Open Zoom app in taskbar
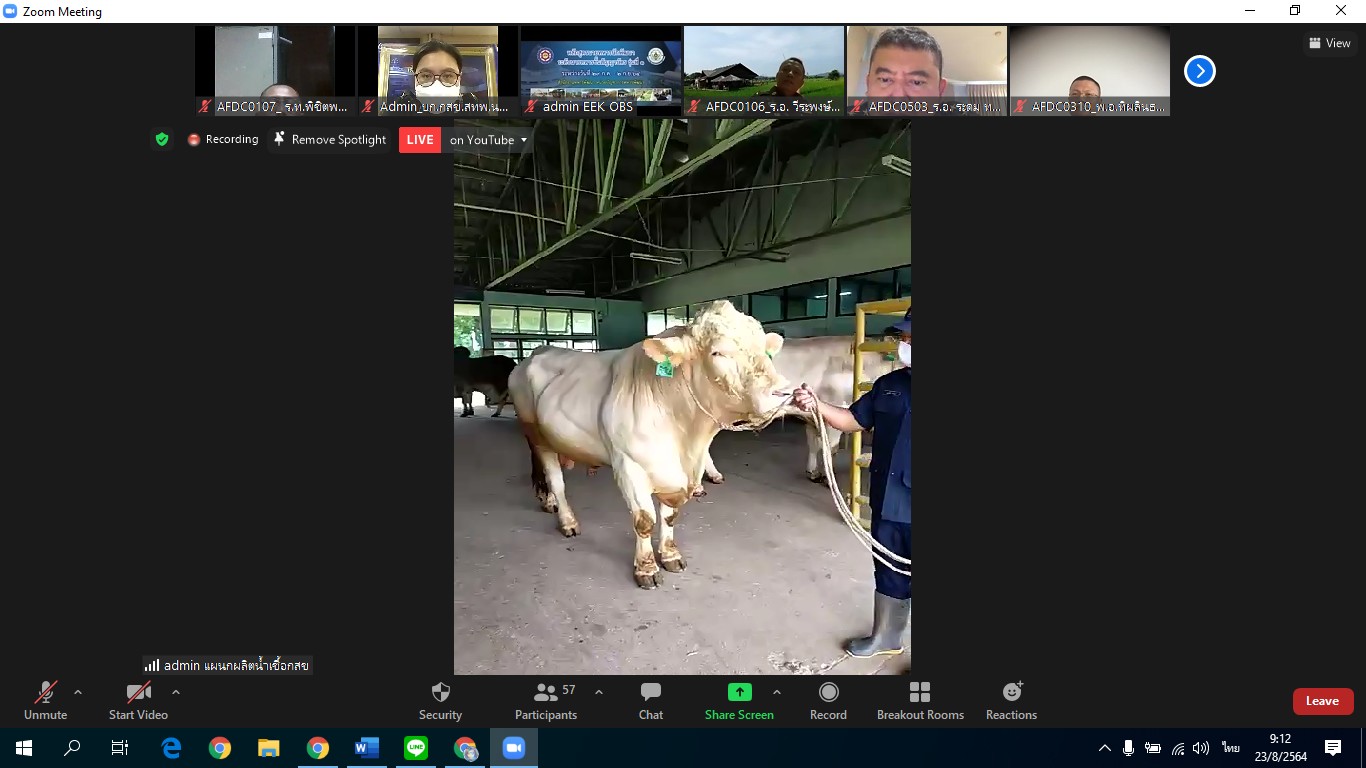This screenshot has width=1366, height=768. coord(514,748)
